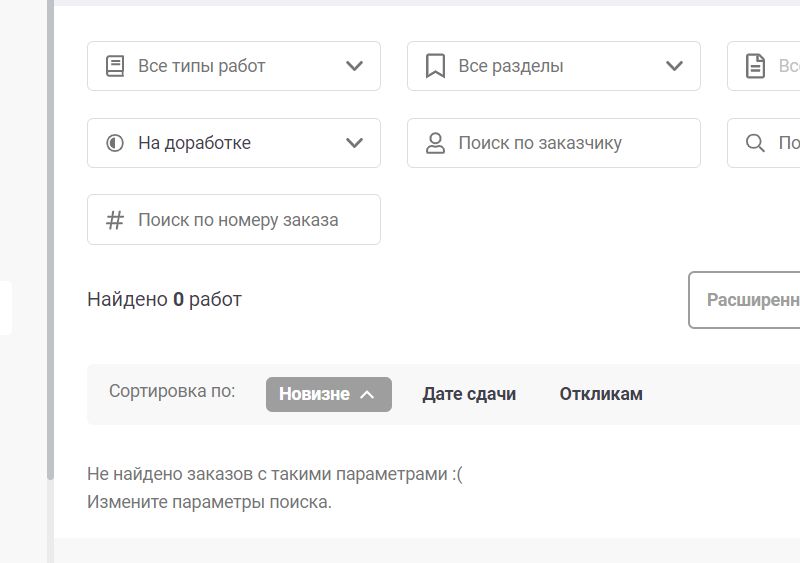
Task: Expand the 'Все типы работ' dropdown chevron
Action: coord(354,66)
